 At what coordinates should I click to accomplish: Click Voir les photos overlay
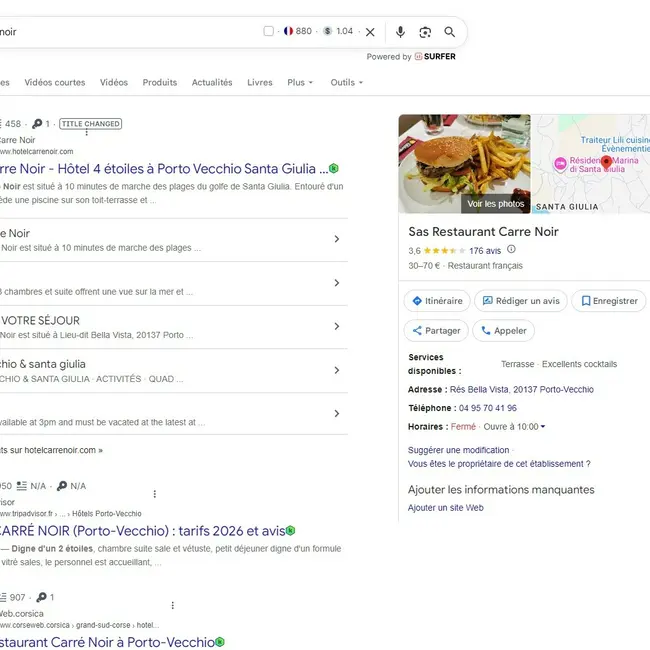(496, 204)
